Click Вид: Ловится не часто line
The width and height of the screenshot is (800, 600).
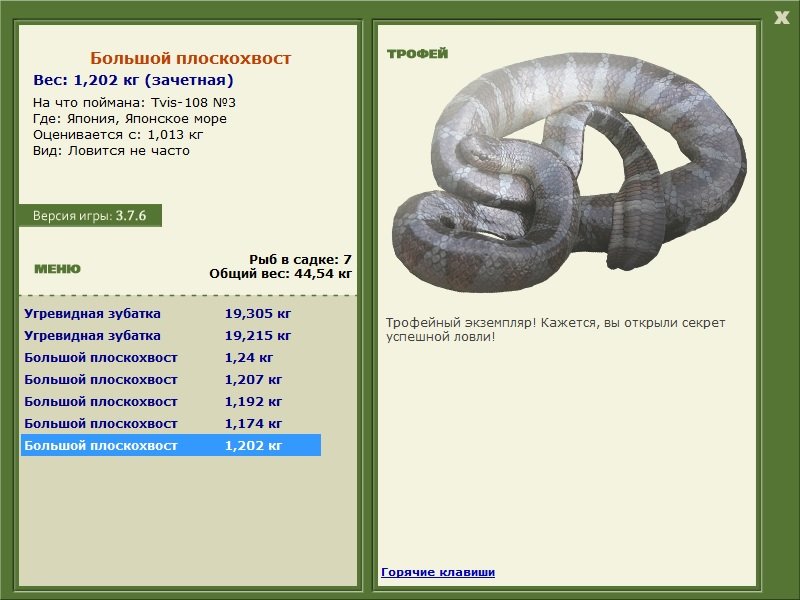[x=111, y=151]
